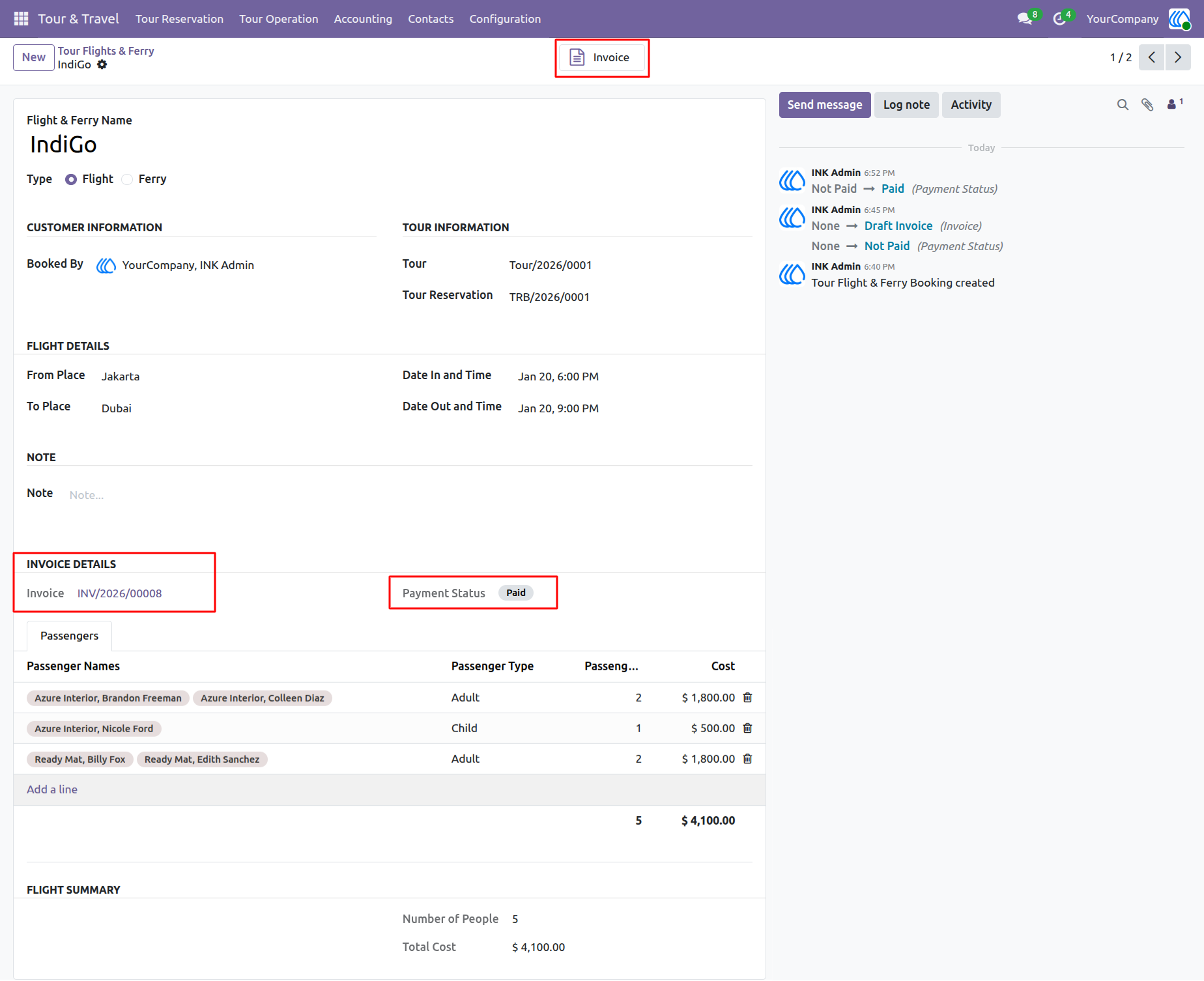This screenshot has width=1204, height=981.
Task: Open the Tour Operation menu
Action: [x=278, y=19]
